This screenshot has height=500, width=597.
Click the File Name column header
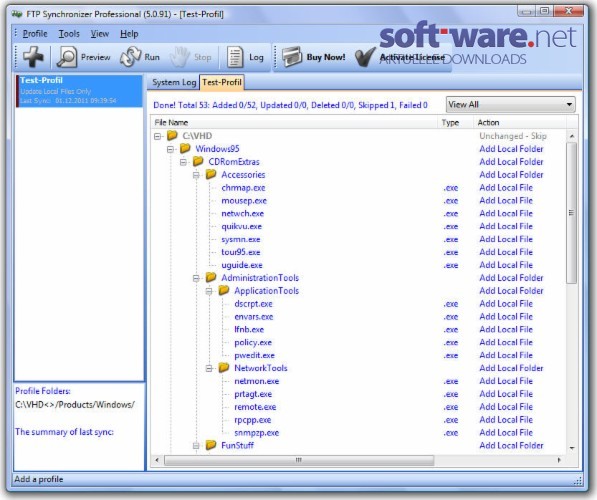294,123
